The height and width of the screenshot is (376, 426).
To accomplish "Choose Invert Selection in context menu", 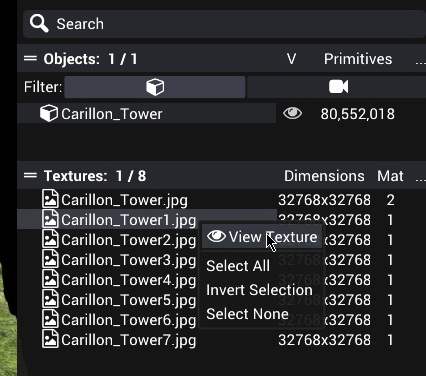I will coord(259,290).
